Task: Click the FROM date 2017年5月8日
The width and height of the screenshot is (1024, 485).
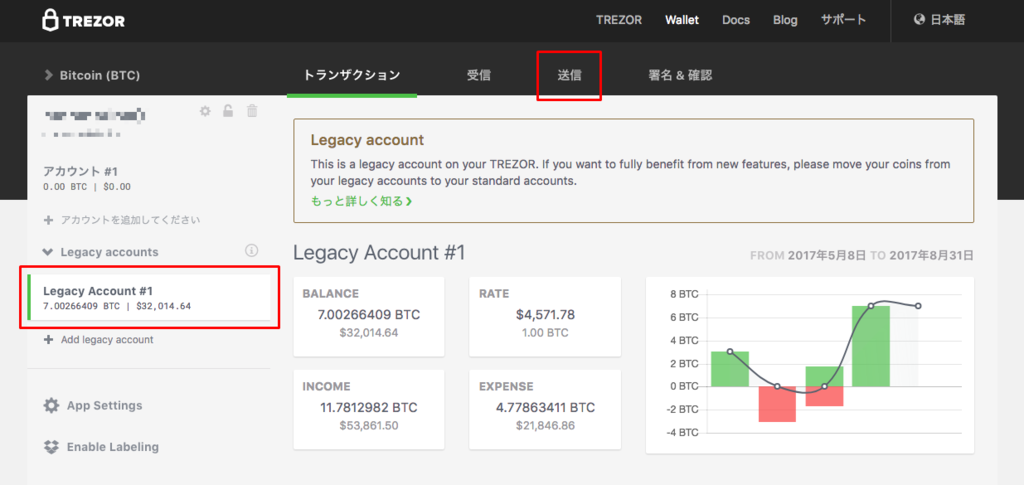Action: tap(827, 255)
